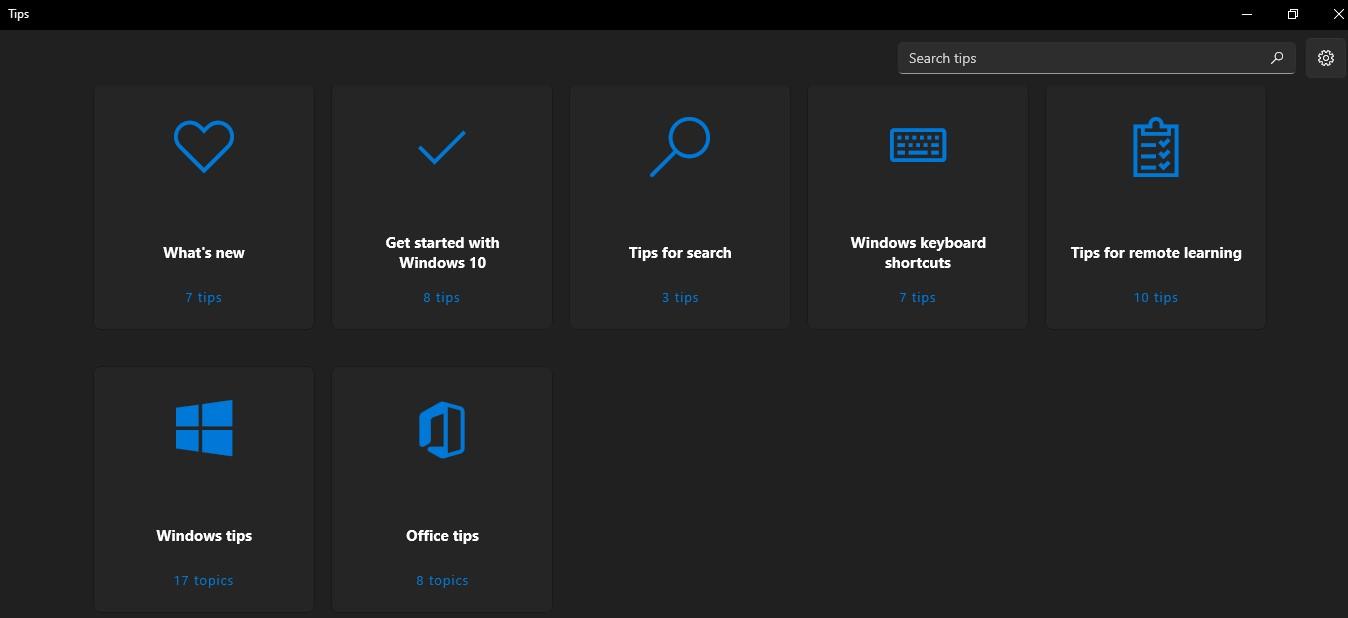Open the "What's new" title
Screen dimensions: 1348x618
(204, 253)
